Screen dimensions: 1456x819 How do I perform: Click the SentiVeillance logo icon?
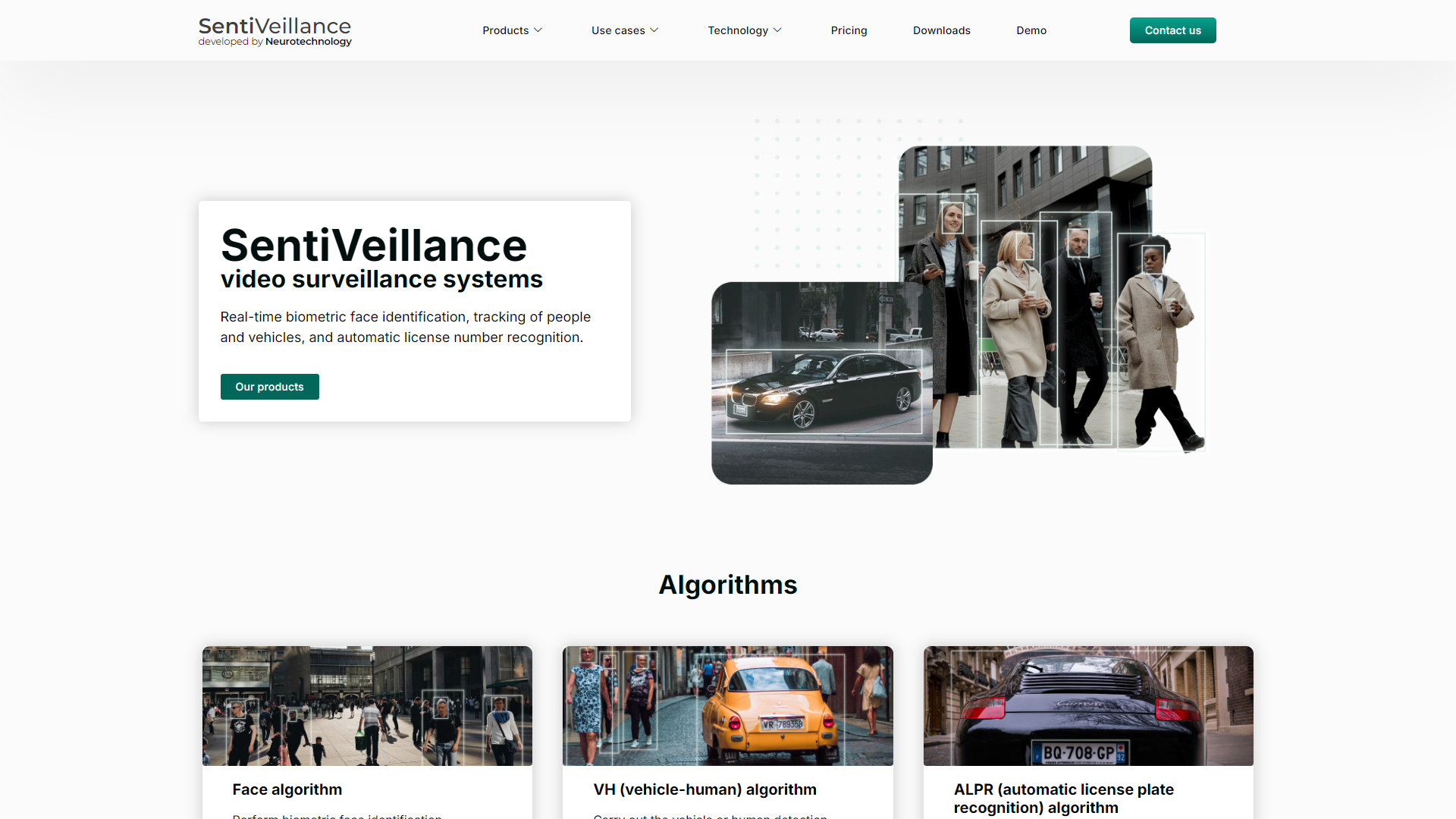pos(275,30)
